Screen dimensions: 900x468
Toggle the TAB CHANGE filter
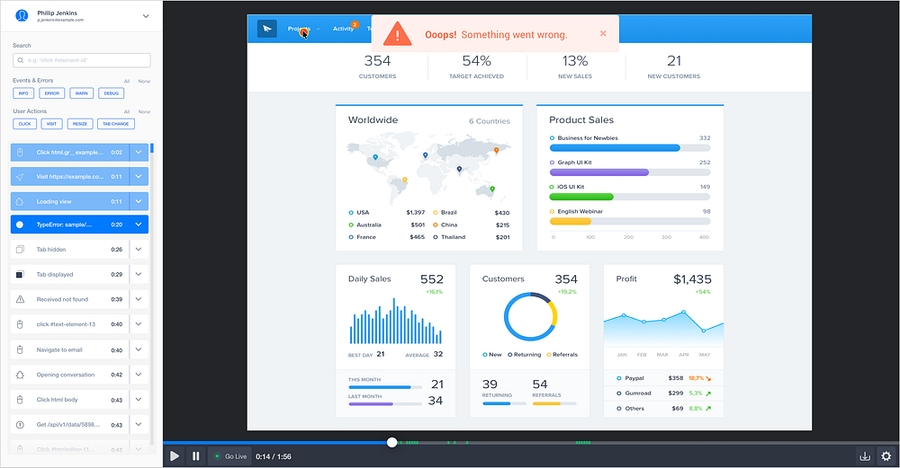pyautogui.click(x=115, y=124)
